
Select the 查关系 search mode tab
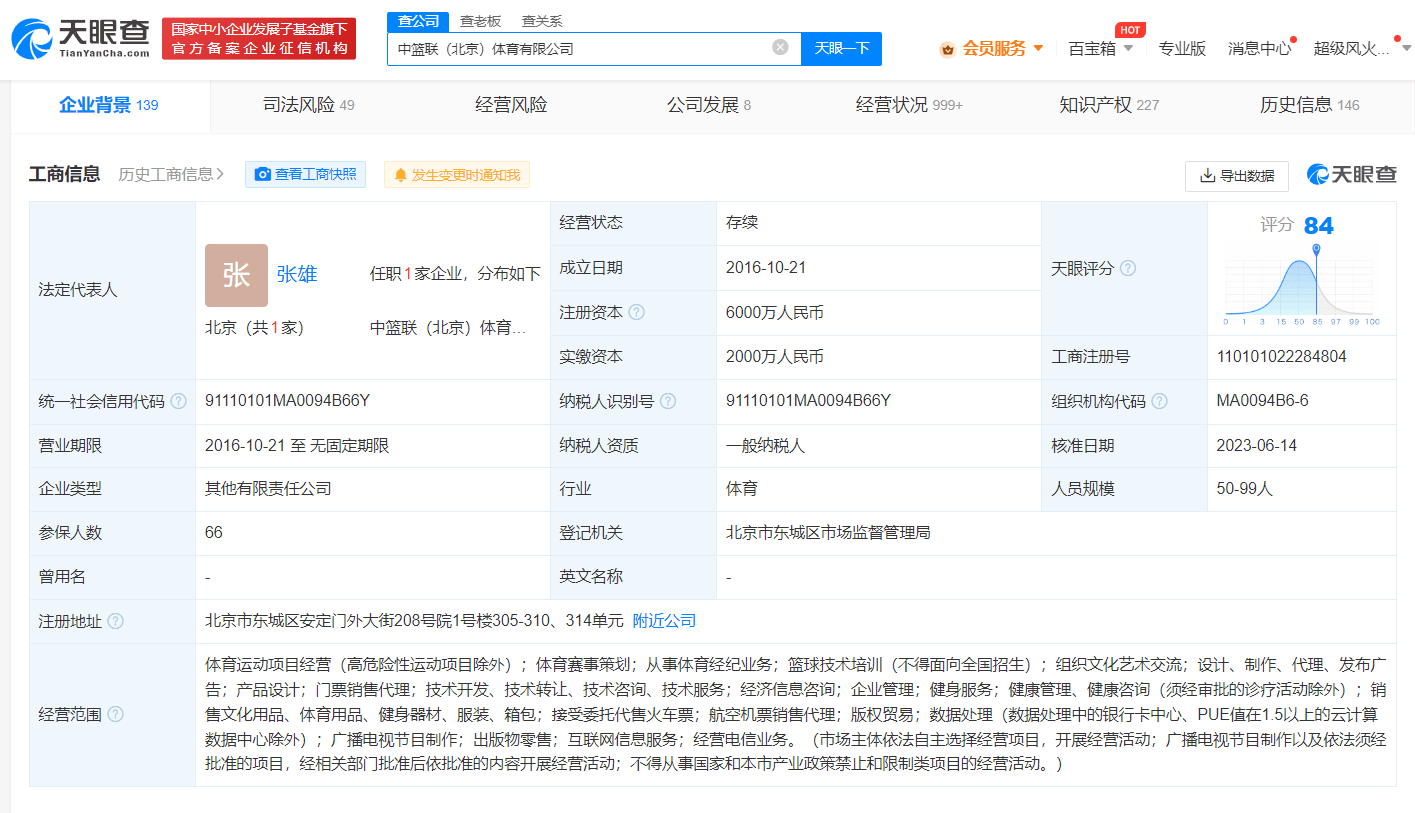click(x=542, y=21)
